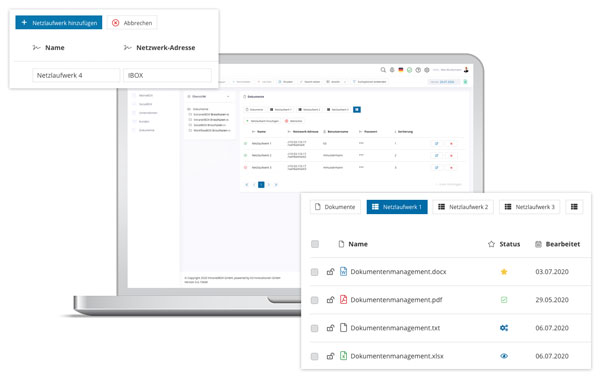Click the gears status icon of Dokumentenmanagement.txt
600x378 pixels.
[x=504, y=328]
